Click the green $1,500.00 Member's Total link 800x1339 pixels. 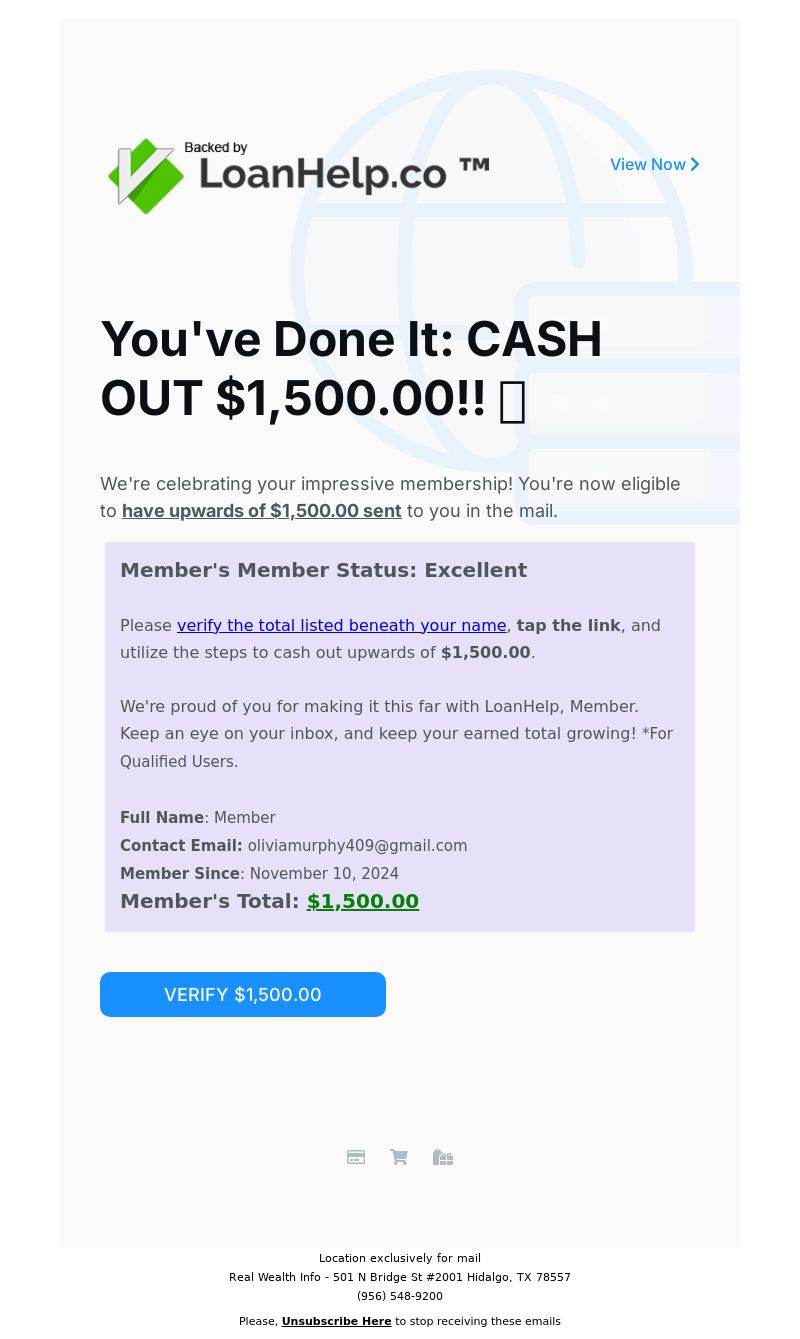point(363,901)
